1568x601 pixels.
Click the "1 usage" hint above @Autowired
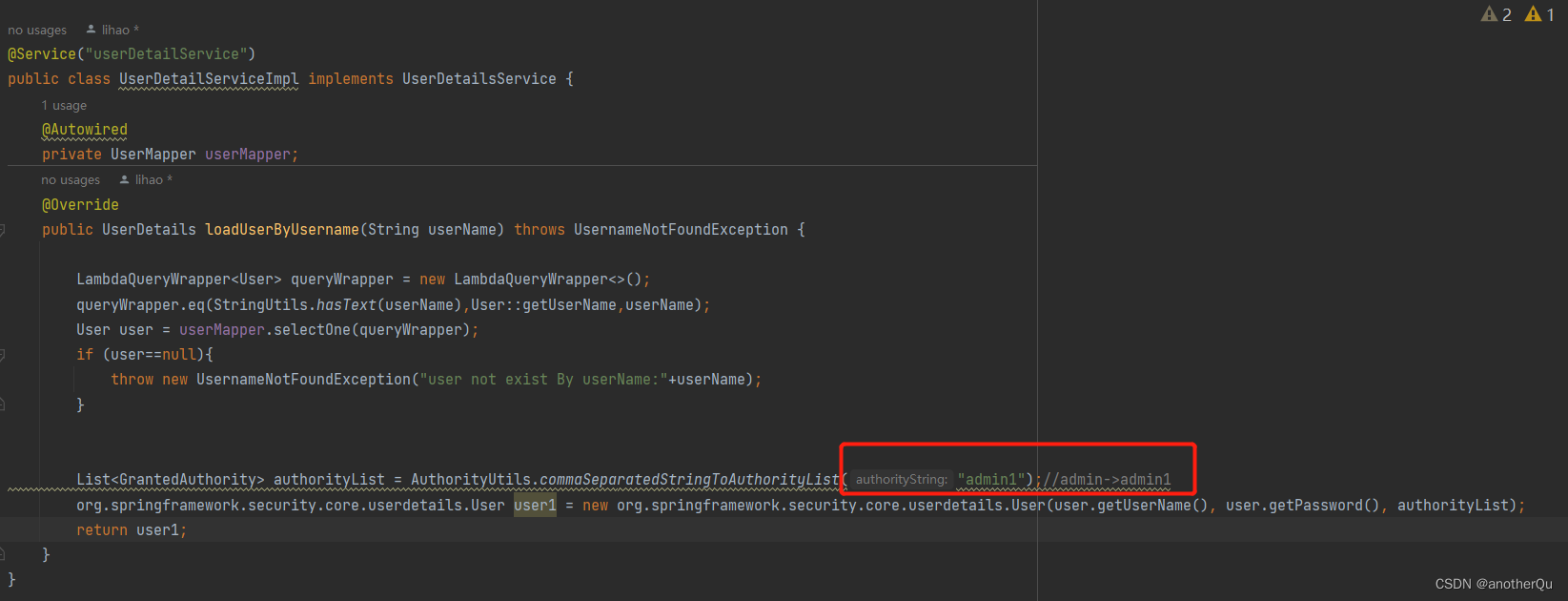[x=64, y=105]
